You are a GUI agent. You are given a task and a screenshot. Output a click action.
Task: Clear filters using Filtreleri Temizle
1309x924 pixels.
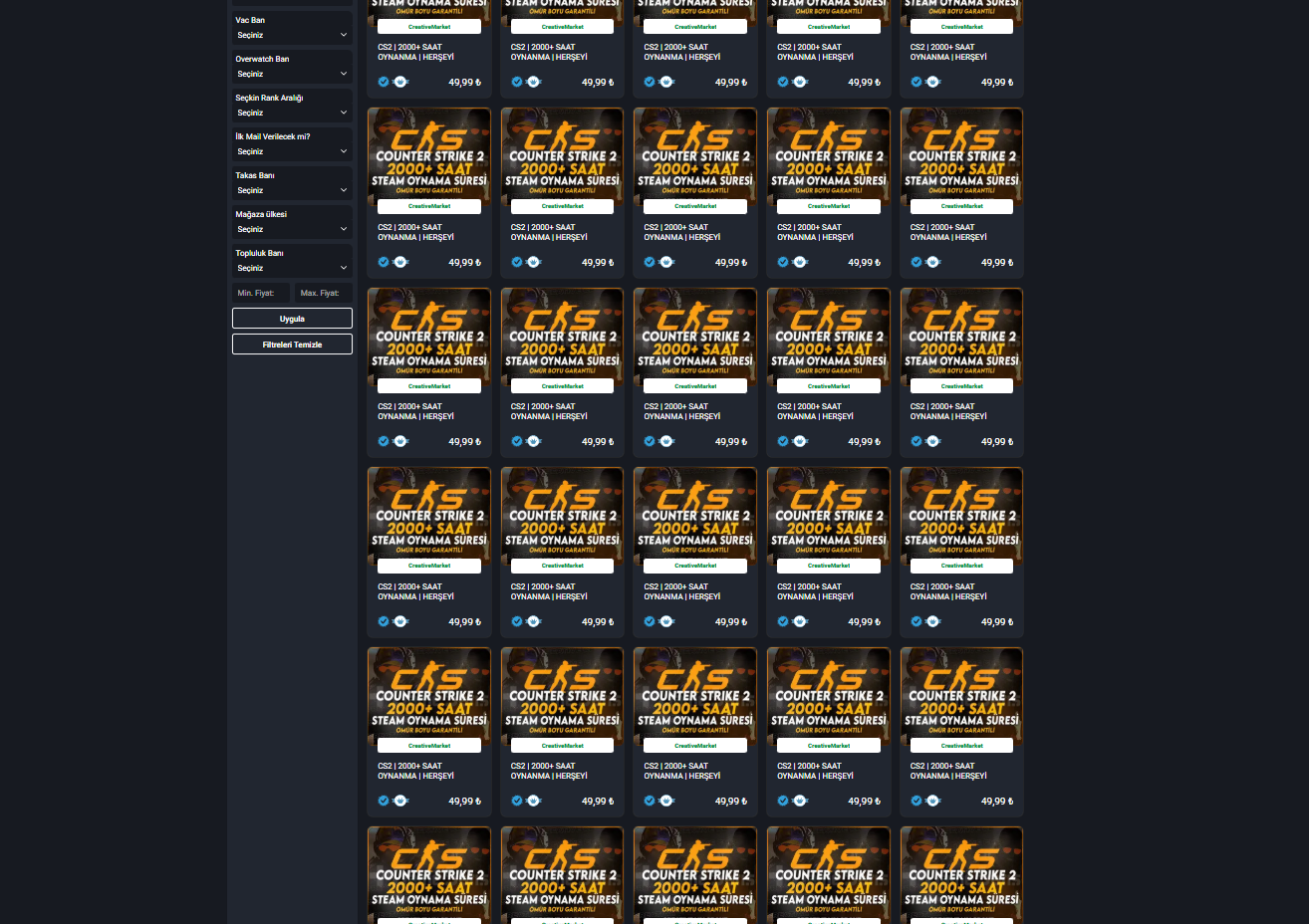click(292, 345)
